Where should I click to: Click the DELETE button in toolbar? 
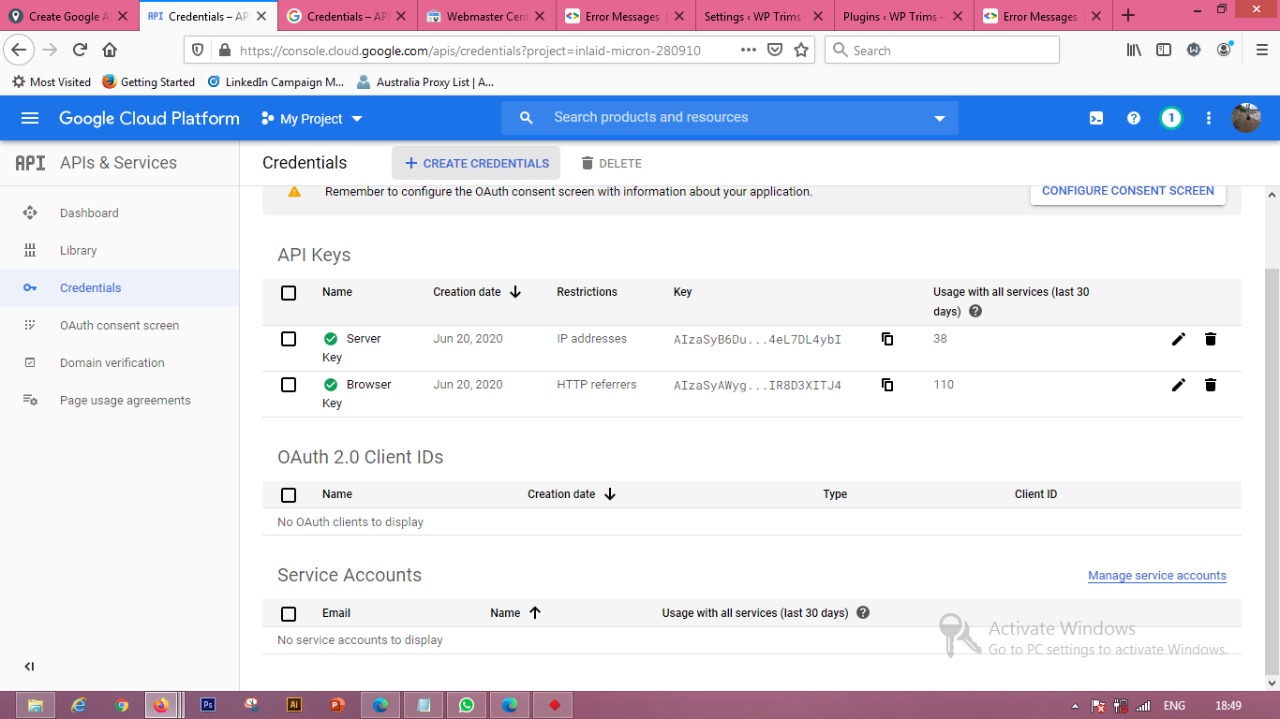coord(611,163)
